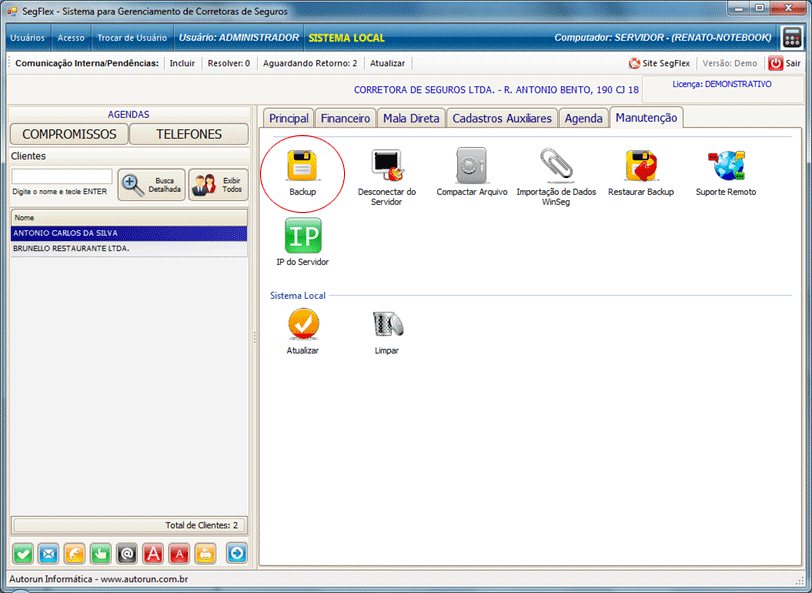Click the orange Atualizar checkmark icon
This screenshot has width=812, height=593.
point(303,324)
